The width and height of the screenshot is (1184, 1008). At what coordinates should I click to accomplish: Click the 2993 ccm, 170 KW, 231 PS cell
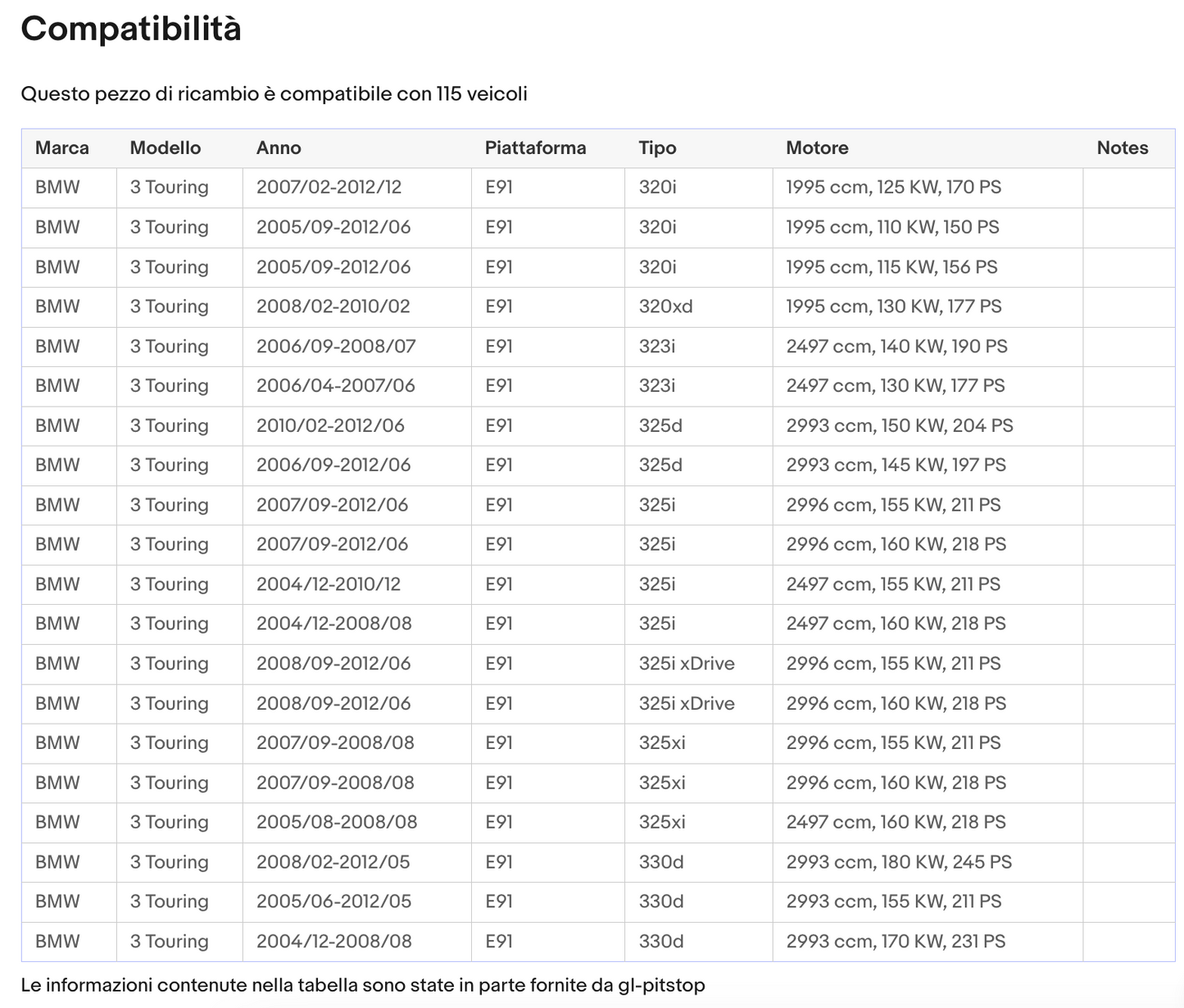coord(928,942)
